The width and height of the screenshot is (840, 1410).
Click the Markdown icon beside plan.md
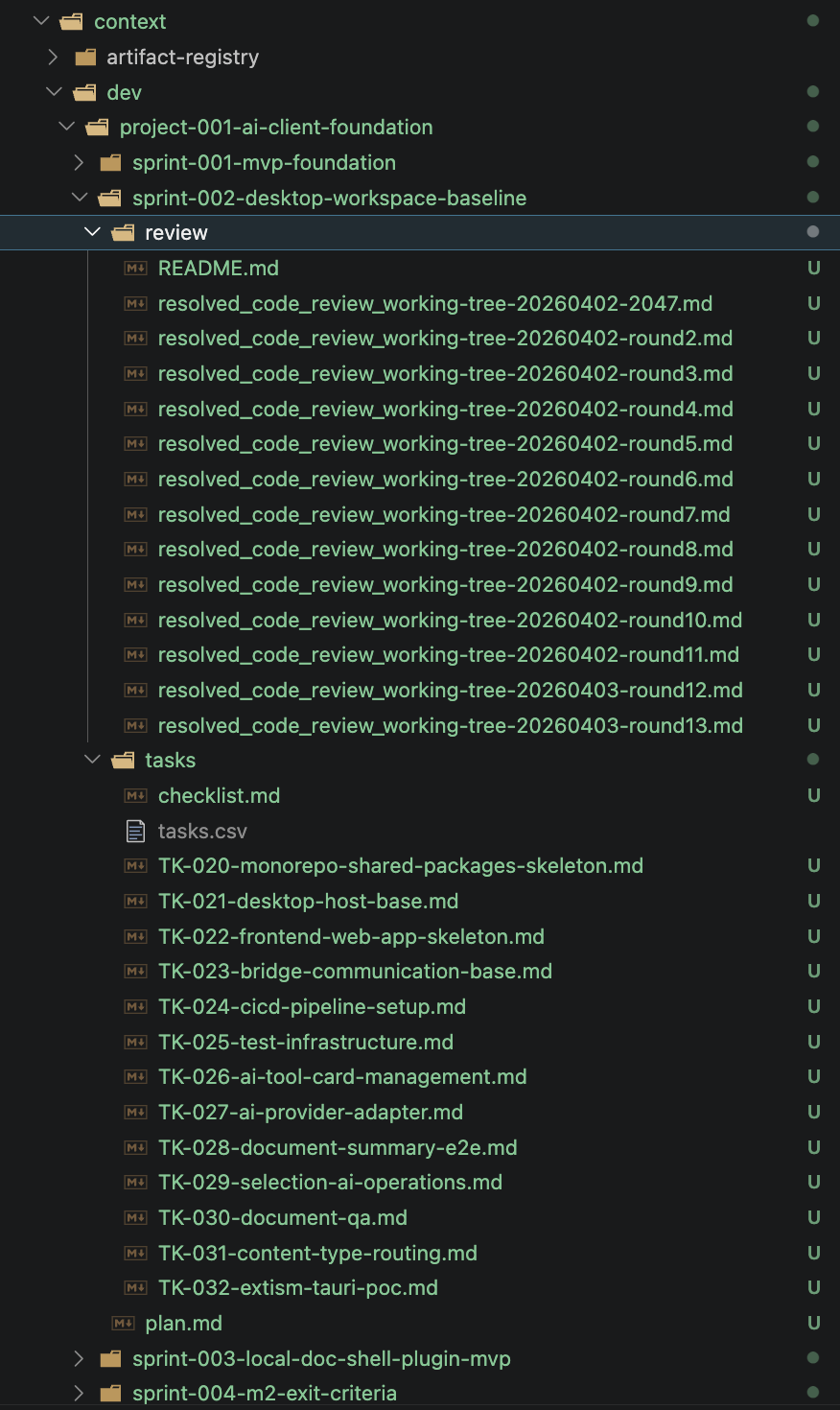(x=124, y=1324)
